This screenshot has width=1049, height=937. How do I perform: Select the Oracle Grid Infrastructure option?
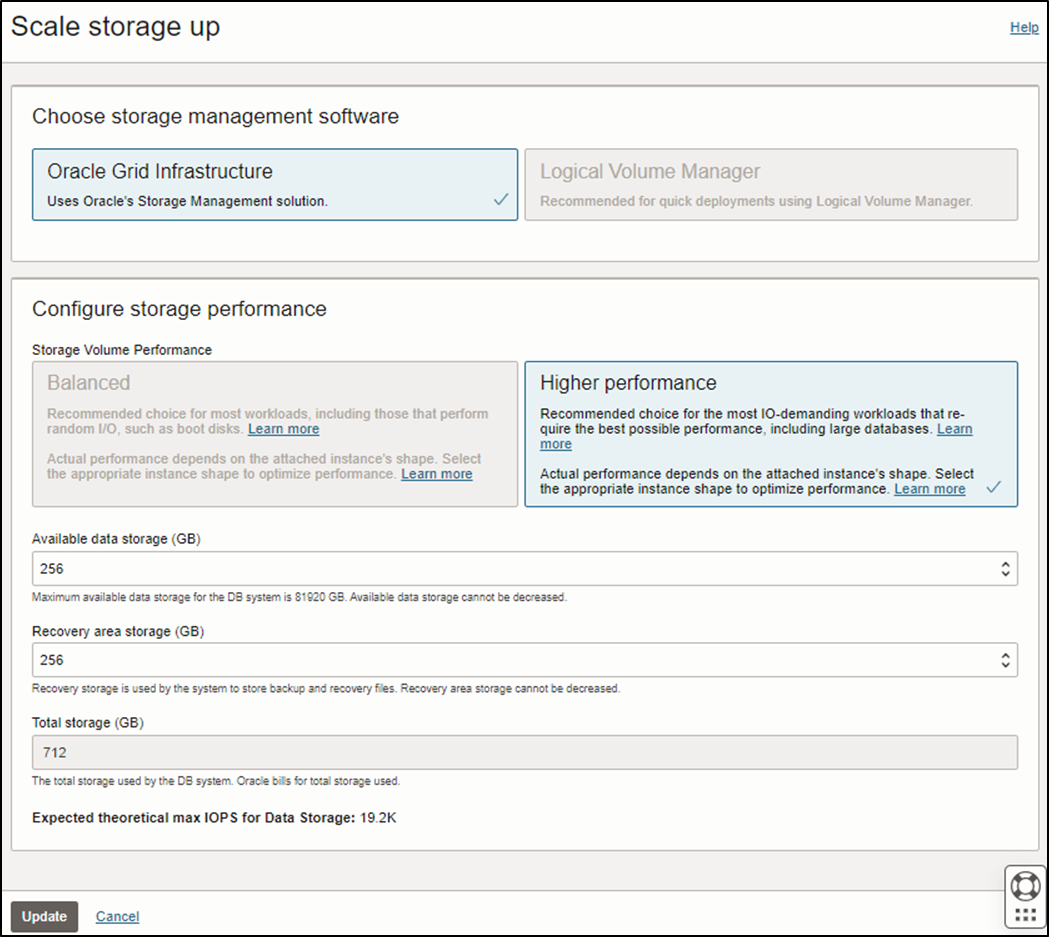[275, 185]
